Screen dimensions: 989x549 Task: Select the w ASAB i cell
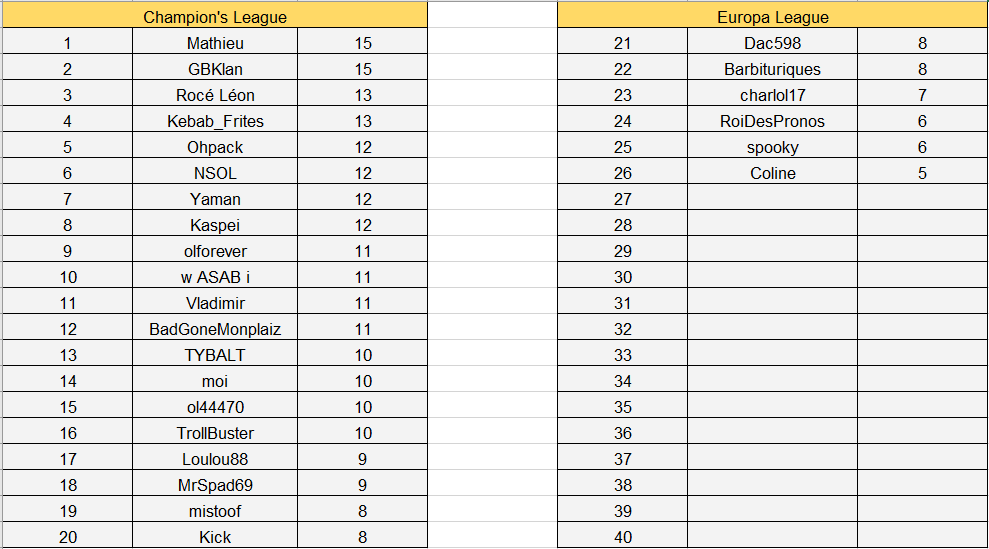tap(215, 277)
